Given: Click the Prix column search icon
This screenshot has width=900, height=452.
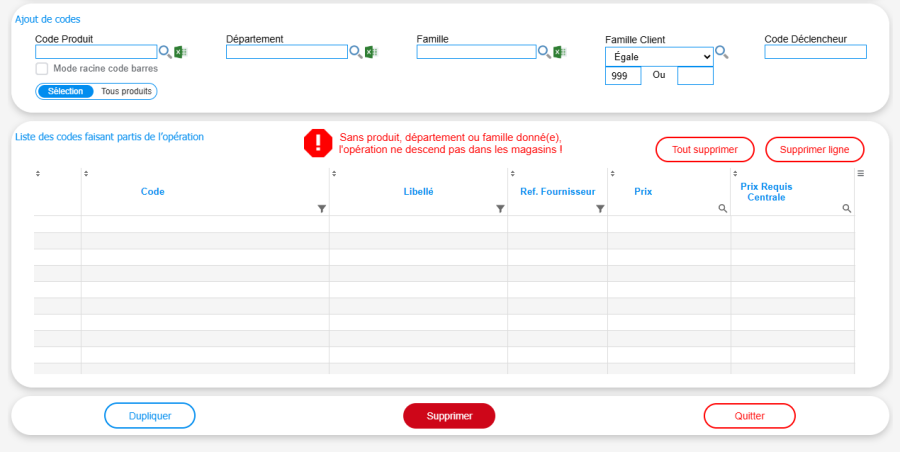Looking at the screenshot, I should pyautogui.click(x=722, y=209).
